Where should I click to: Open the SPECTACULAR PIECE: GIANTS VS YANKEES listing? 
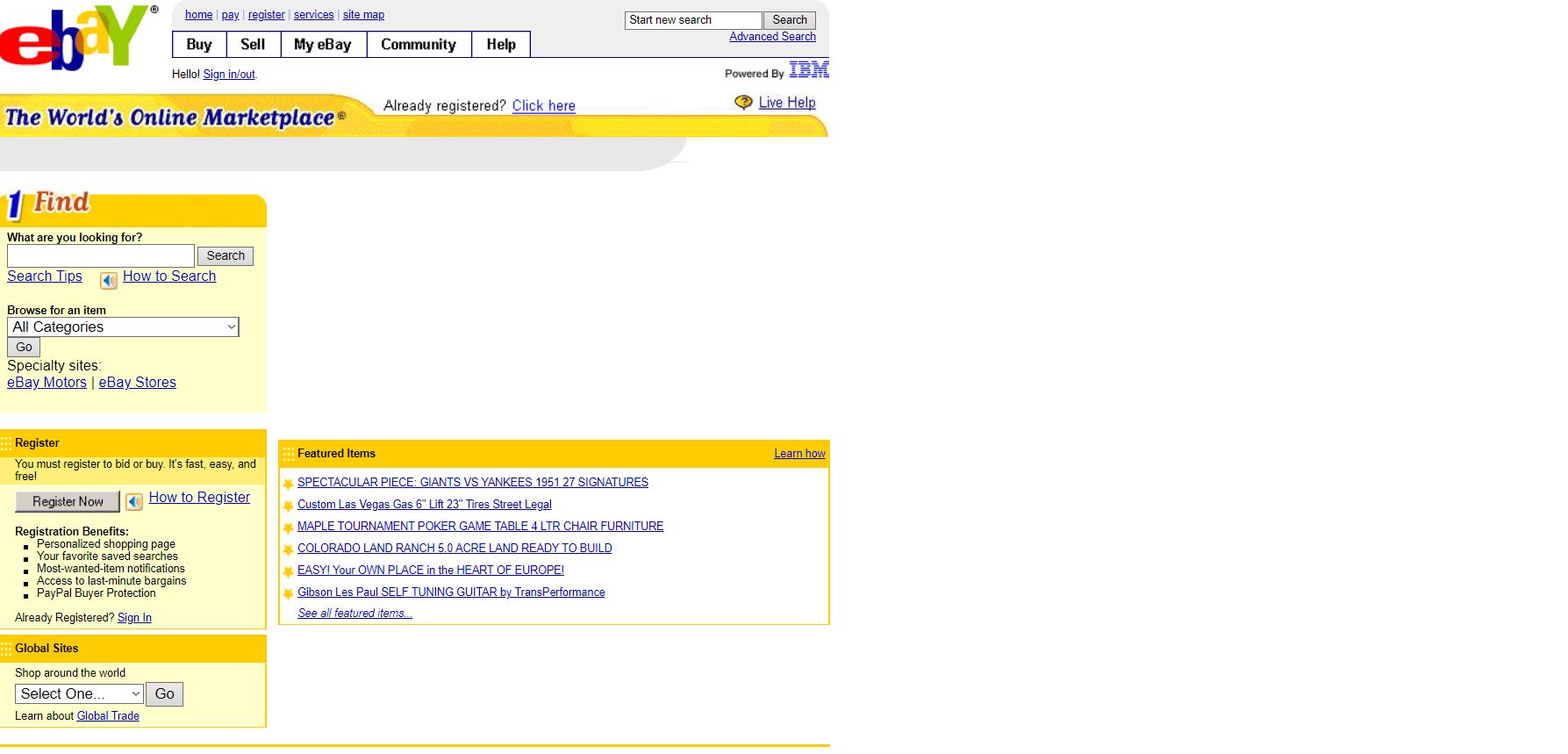[473, 483]
